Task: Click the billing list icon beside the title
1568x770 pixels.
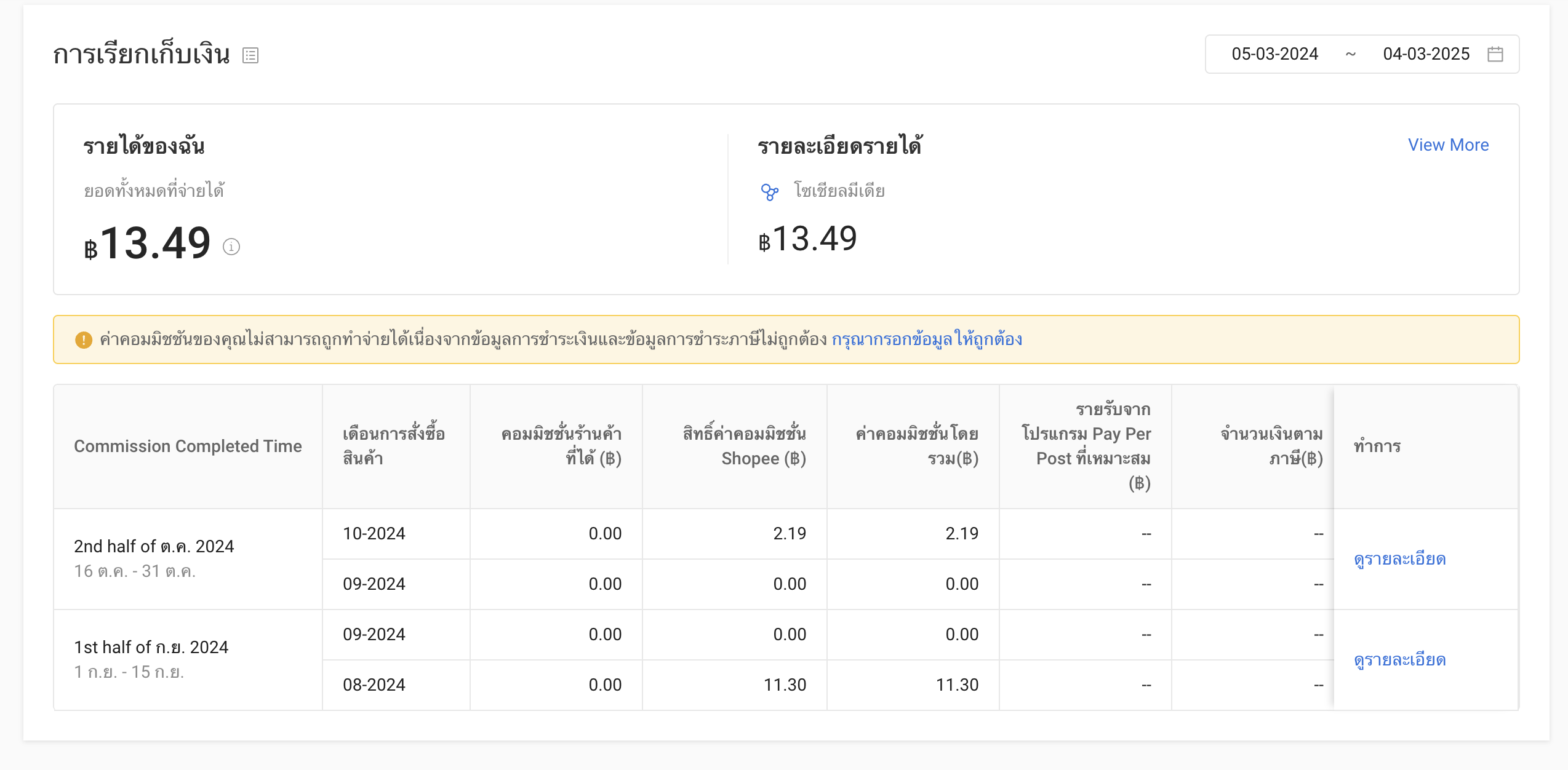Action: pyautogui.click(x=250, y=55)
